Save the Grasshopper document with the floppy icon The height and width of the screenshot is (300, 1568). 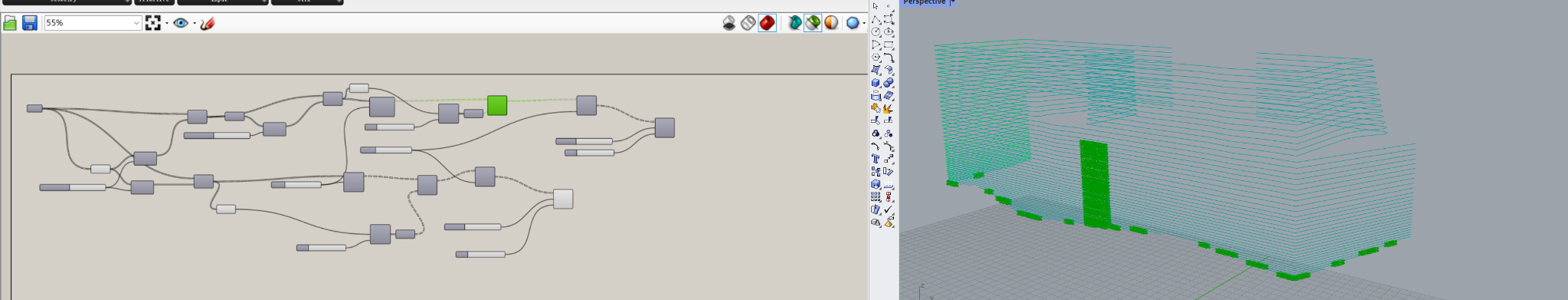[x=30, y=23]
